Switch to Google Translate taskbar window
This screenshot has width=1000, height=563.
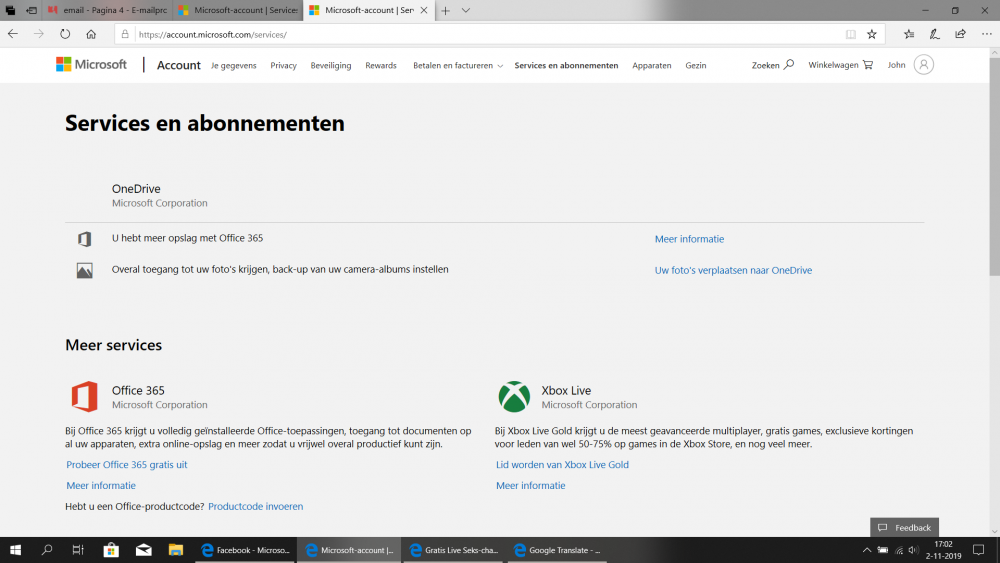click(557, 550)
